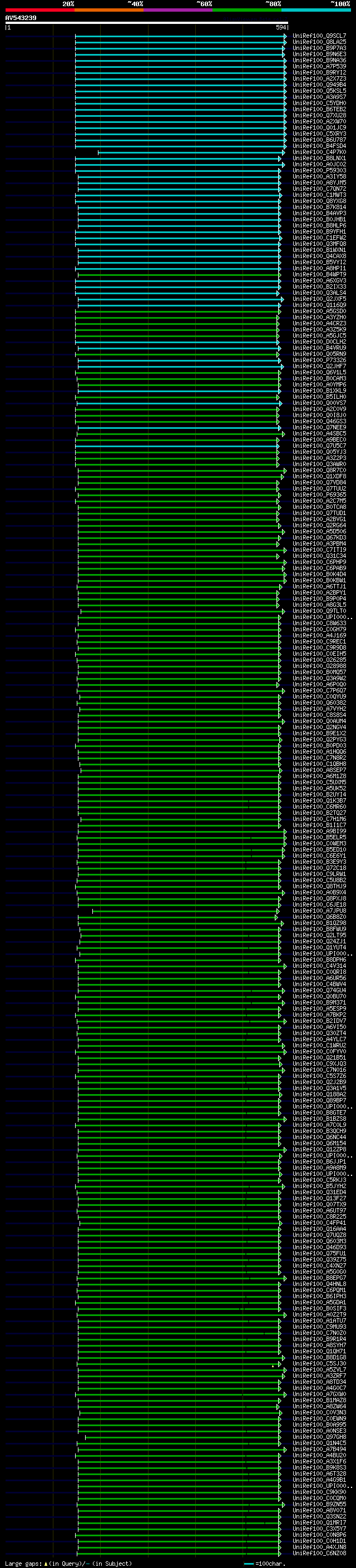Select the UniRef100_A7GXW0 label

point(319,1394)
